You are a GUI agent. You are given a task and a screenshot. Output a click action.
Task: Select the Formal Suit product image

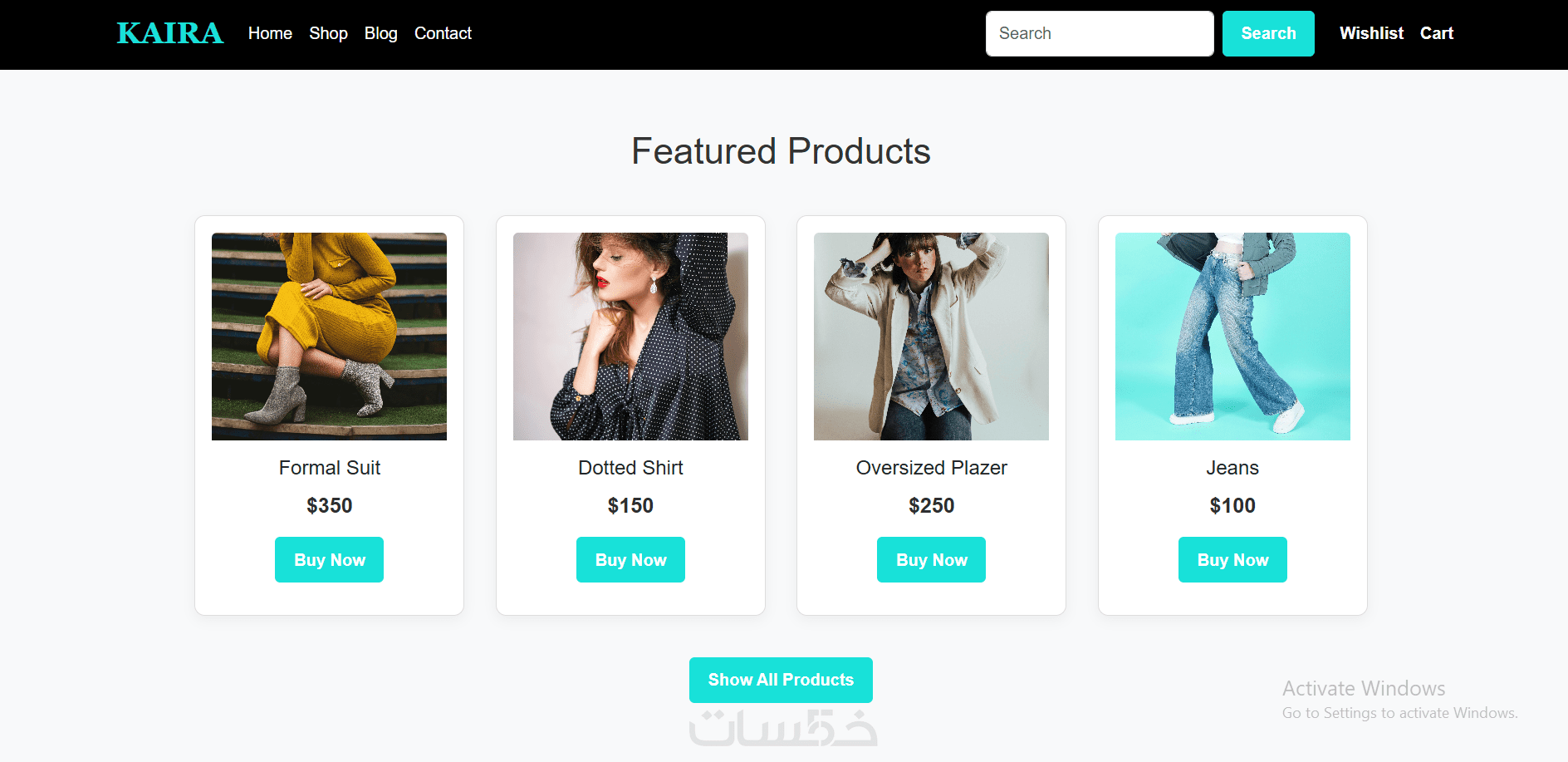click(x=329, y=336)
